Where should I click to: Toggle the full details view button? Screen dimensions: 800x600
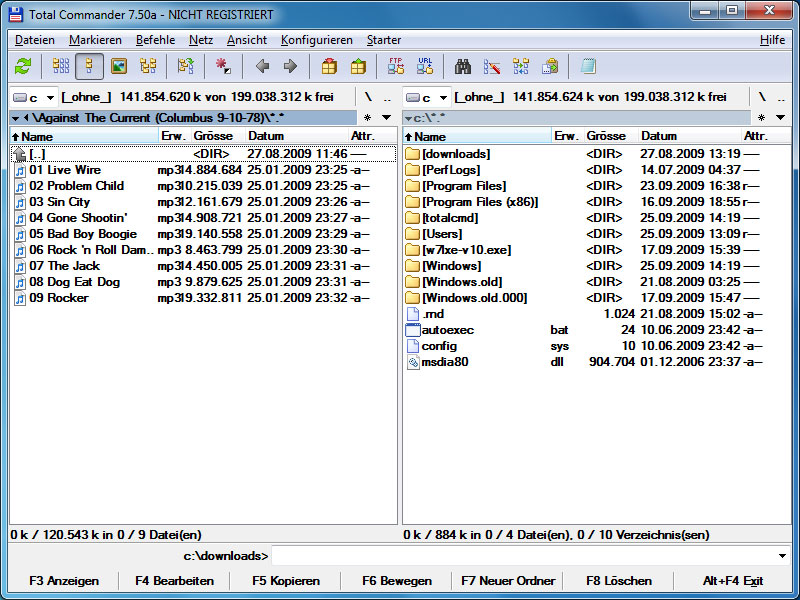click(x=89, y=66)
